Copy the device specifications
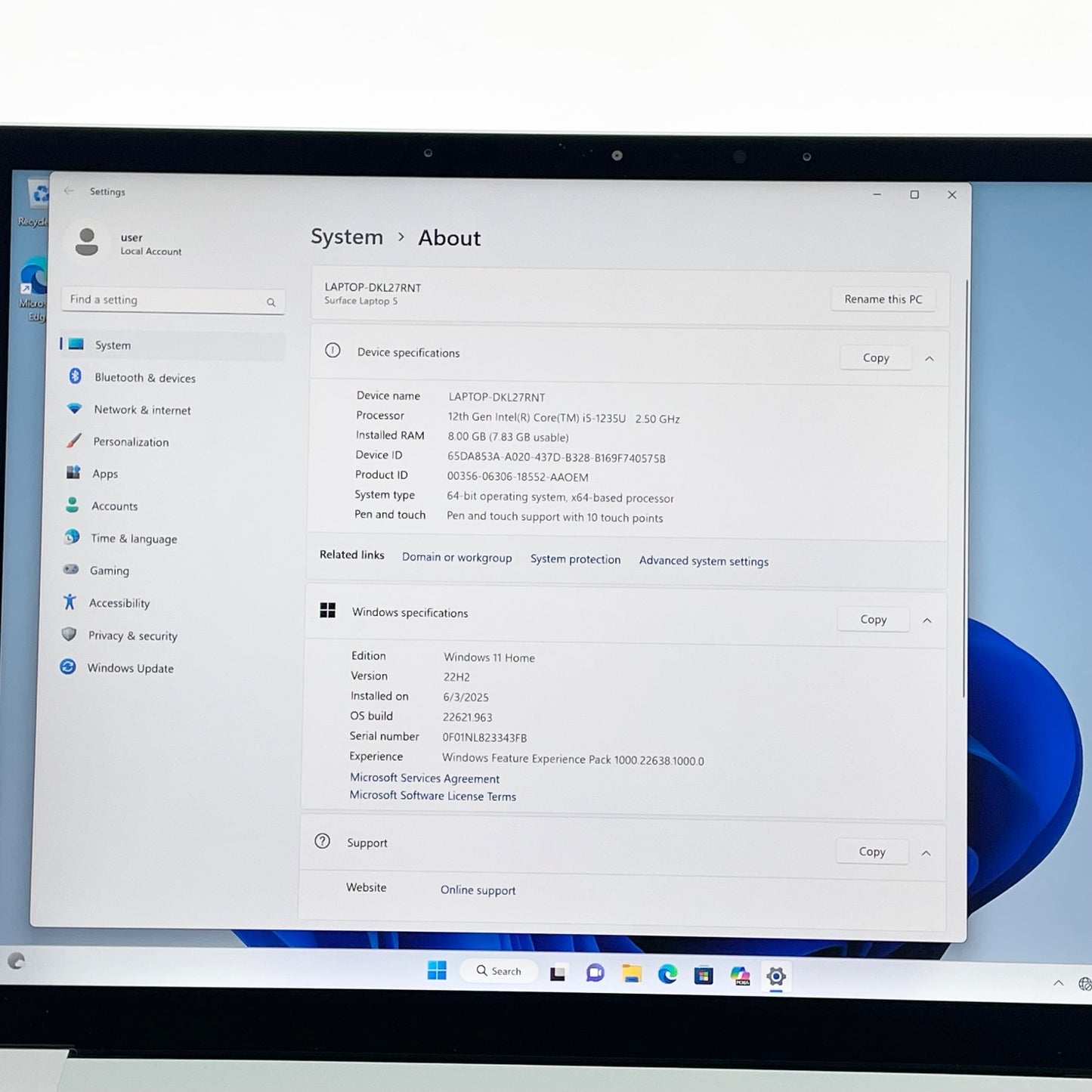This screenshot has height=1092, width=1092. 875,358
